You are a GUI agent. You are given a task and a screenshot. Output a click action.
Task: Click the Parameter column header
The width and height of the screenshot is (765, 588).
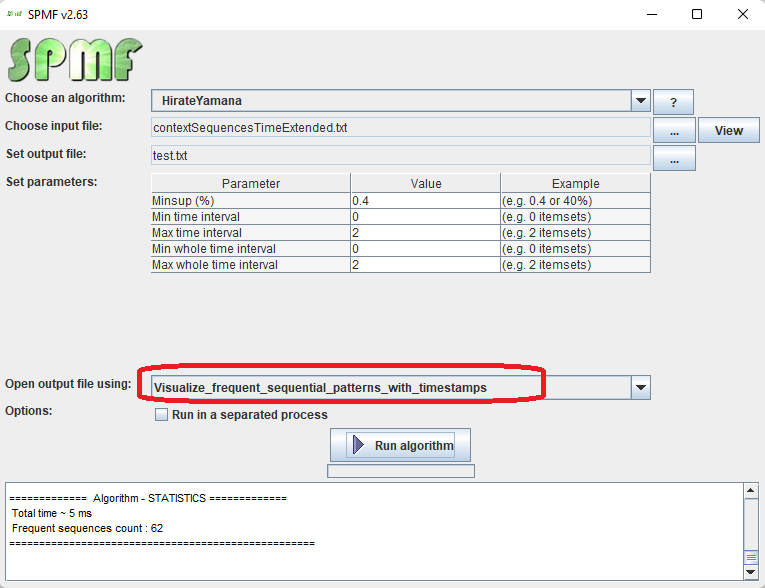pos(251,184)
